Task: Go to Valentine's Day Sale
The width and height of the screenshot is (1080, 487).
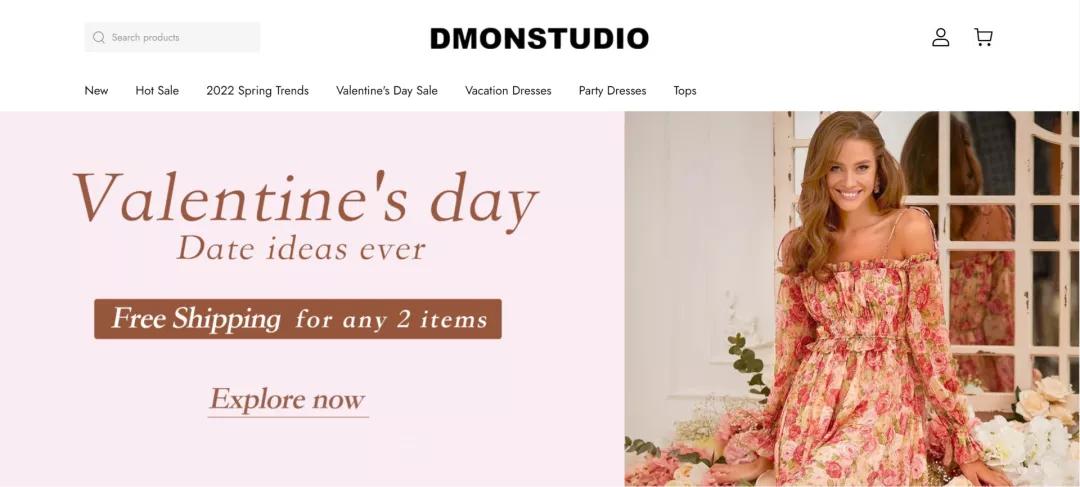Action: [387, 91]
